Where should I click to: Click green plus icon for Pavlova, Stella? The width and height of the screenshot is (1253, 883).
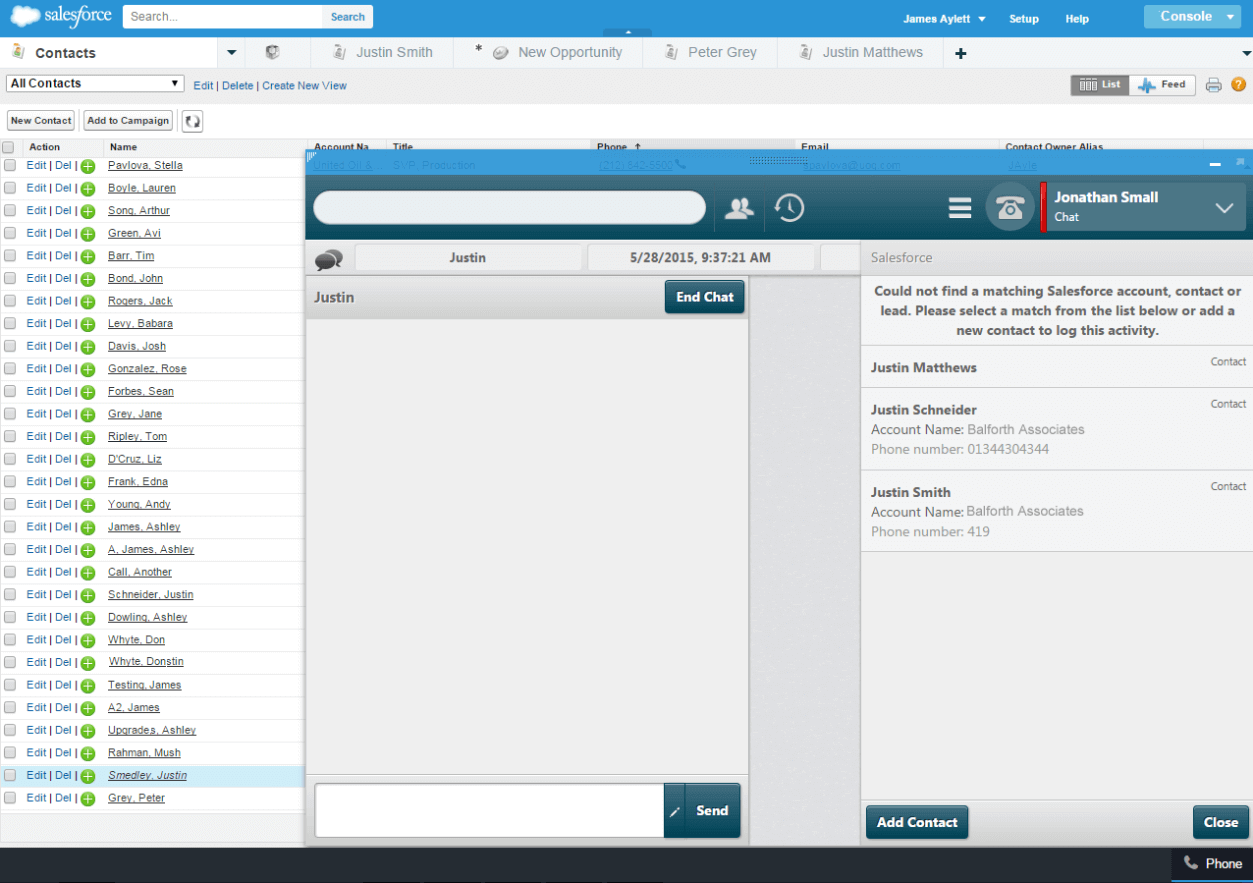point(88,166)
